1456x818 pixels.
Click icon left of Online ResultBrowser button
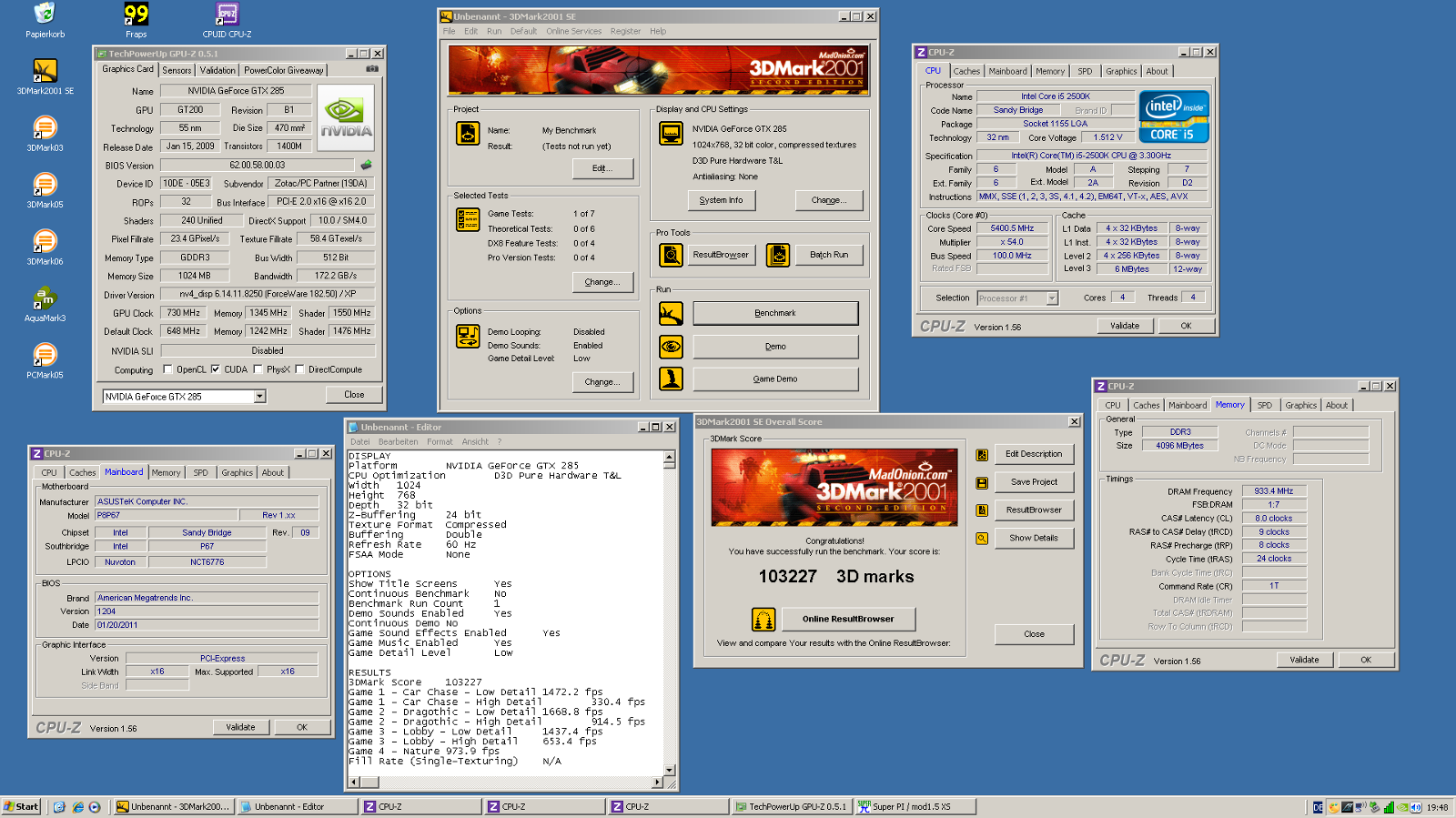tap(763, 620)
